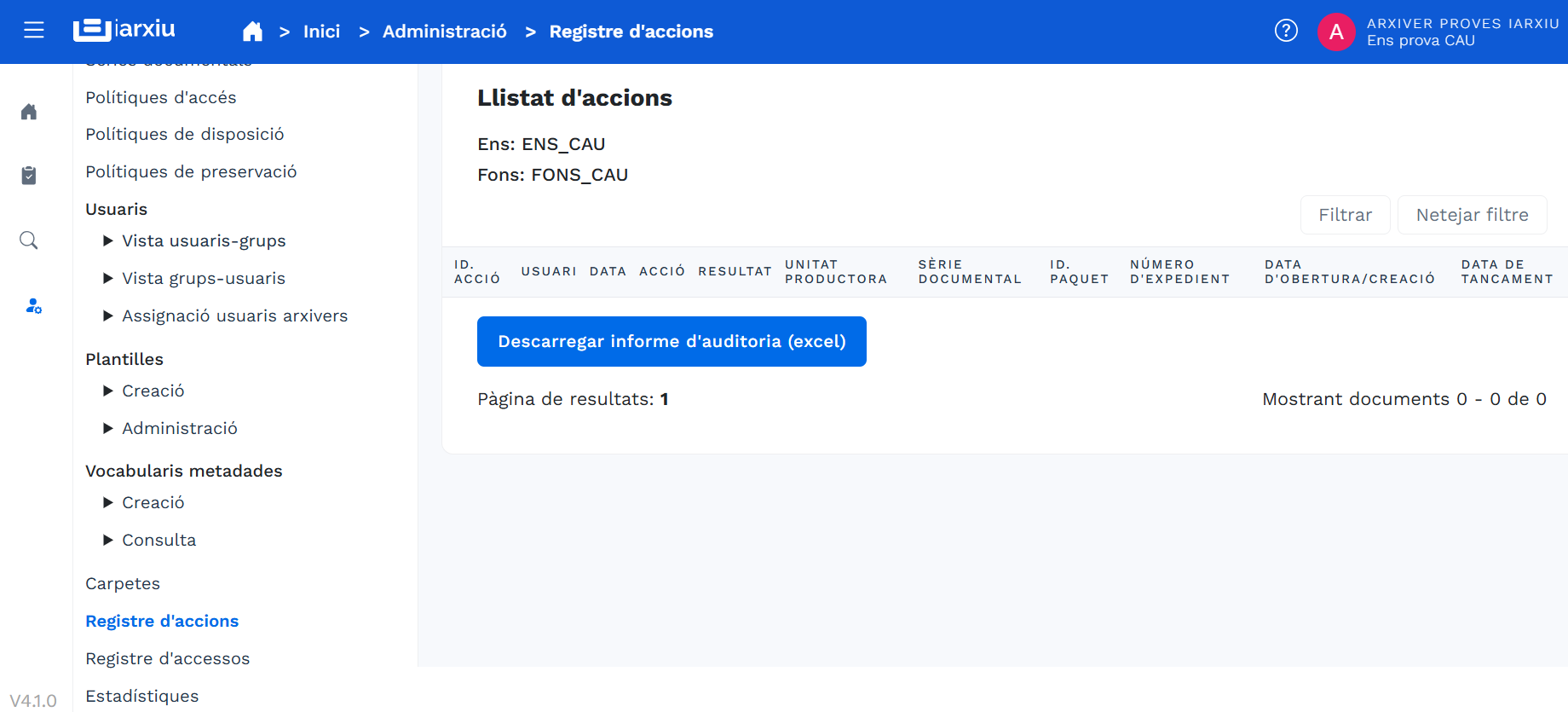Select Registre d'accions in sidebar
The width and height of the screenshot is (1568, 712).
pyautogui.click(x=162, y=621)
